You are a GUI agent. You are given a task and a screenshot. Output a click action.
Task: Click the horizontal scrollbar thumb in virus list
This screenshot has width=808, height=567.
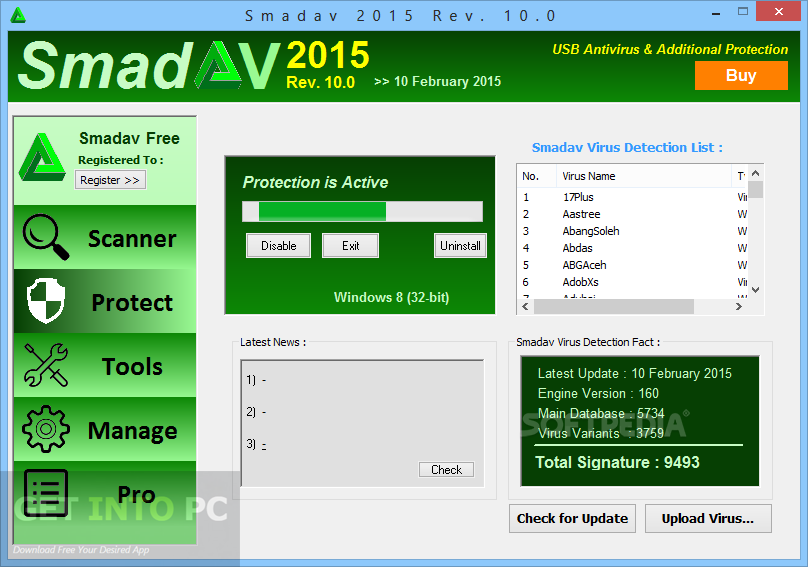click(614, 307)
